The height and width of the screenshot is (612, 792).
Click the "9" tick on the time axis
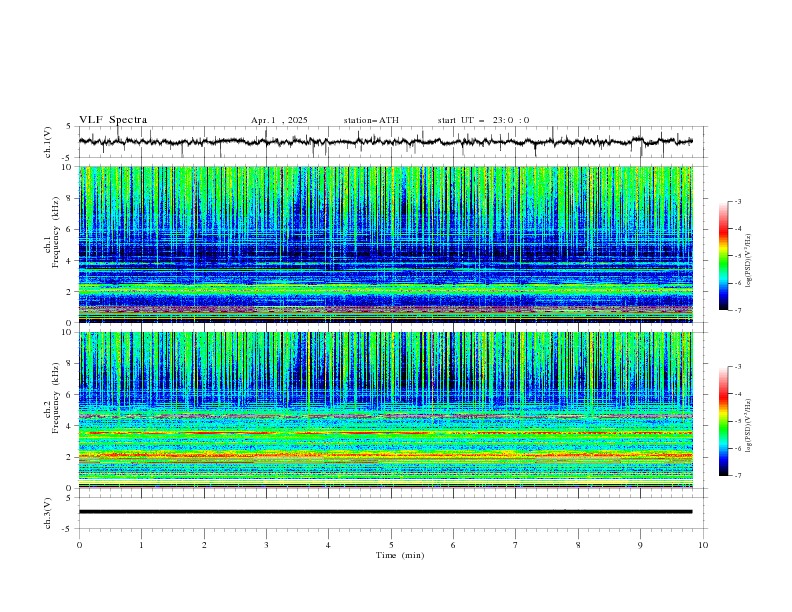point(640,545)
